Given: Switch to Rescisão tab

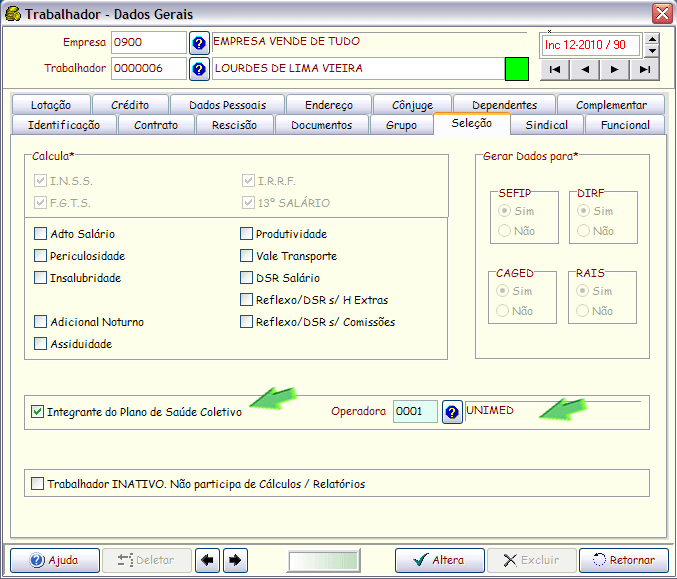Looking at the screenshot, I should (x=234, y=125).
